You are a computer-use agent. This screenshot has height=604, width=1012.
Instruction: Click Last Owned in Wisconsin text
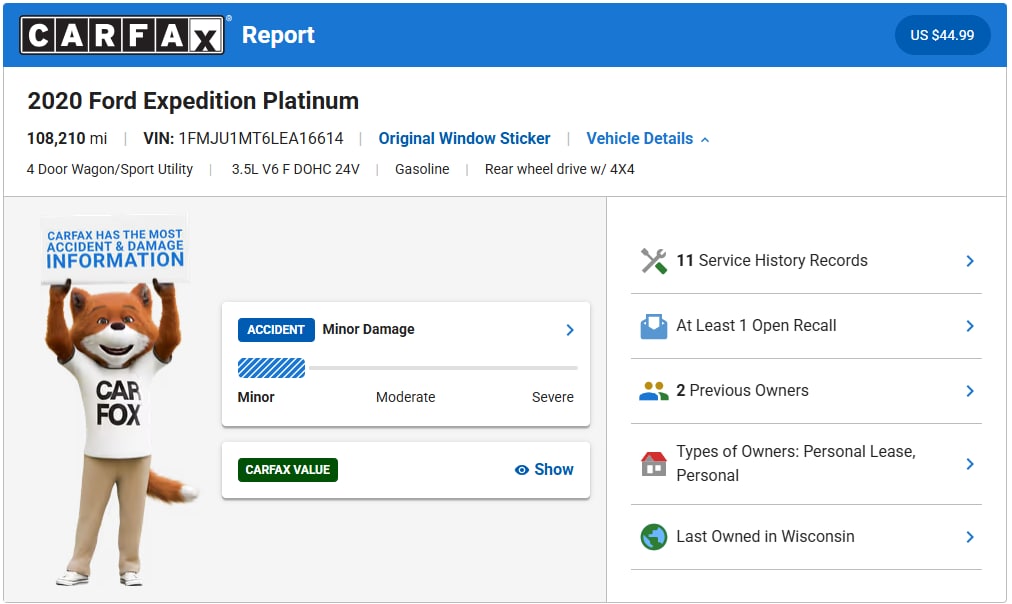(765, 537)
